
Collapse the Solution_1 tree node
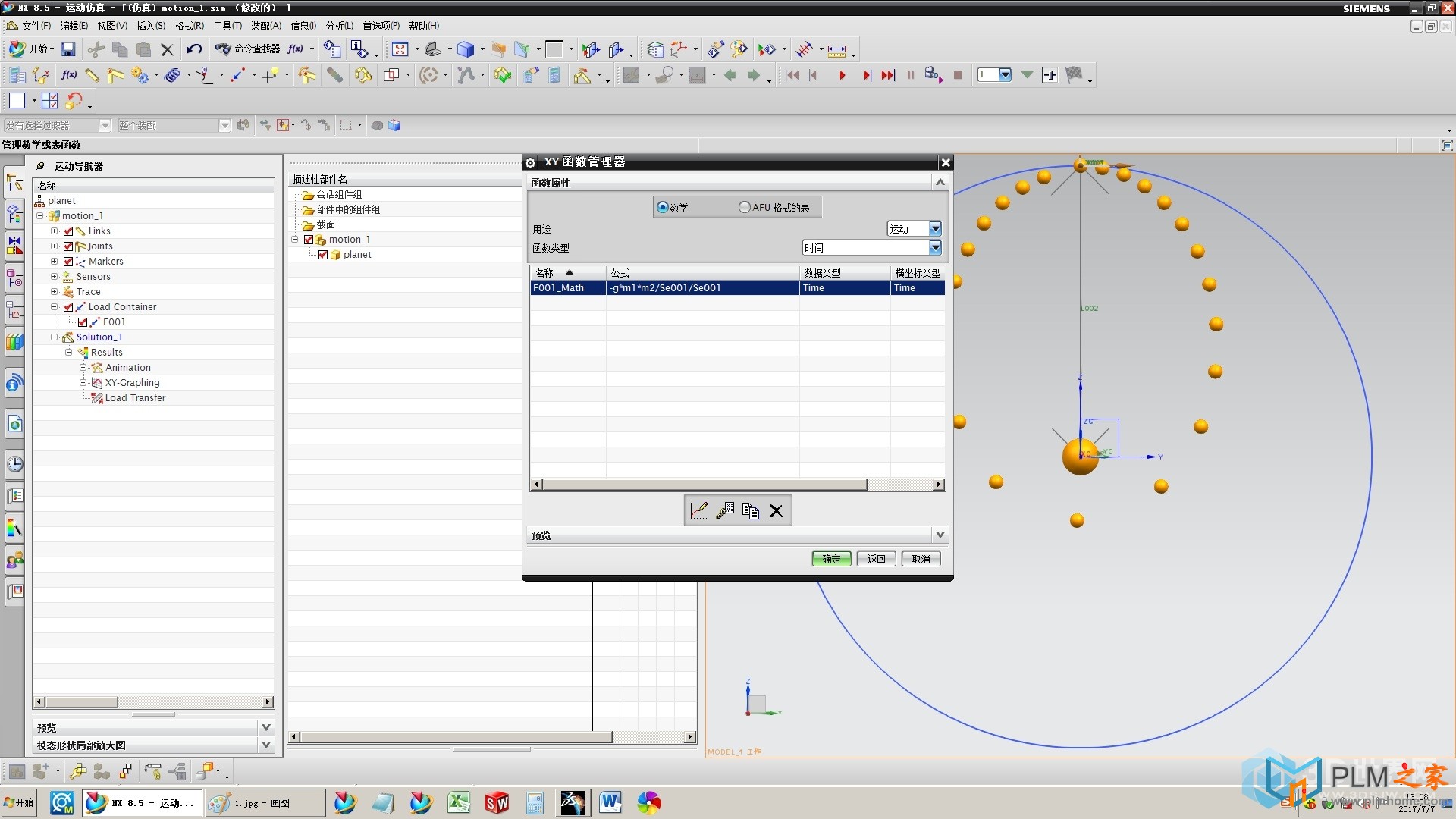[x=54, y=337]
